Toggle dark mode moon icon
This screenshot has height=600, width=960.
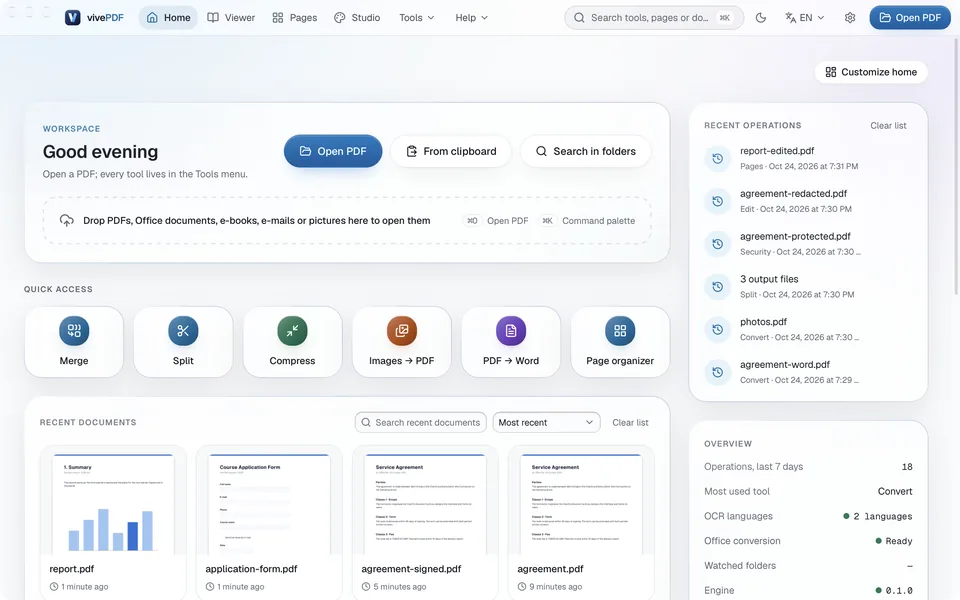(760, 18)
